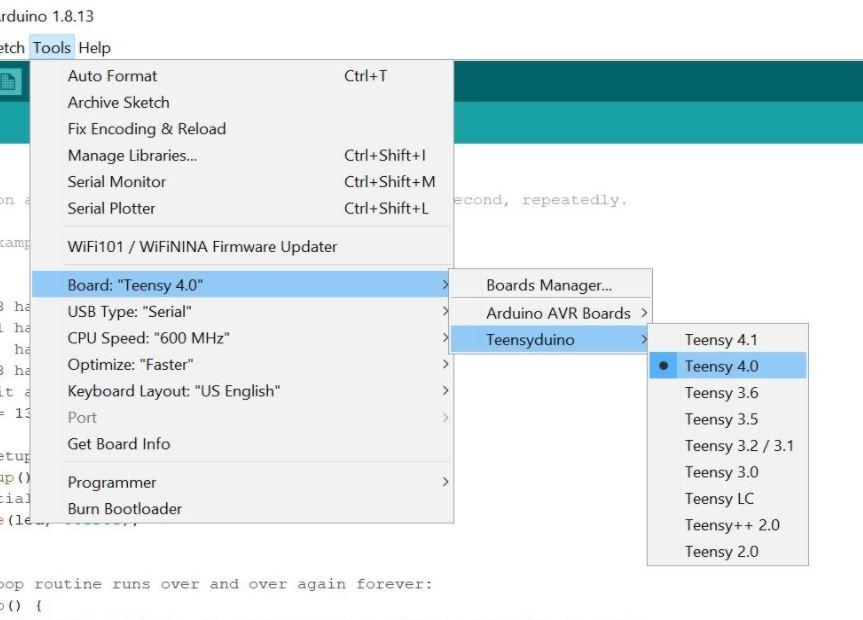Open WiFi101 / WiFiNINA Firmware Updater

click(242, 247)
